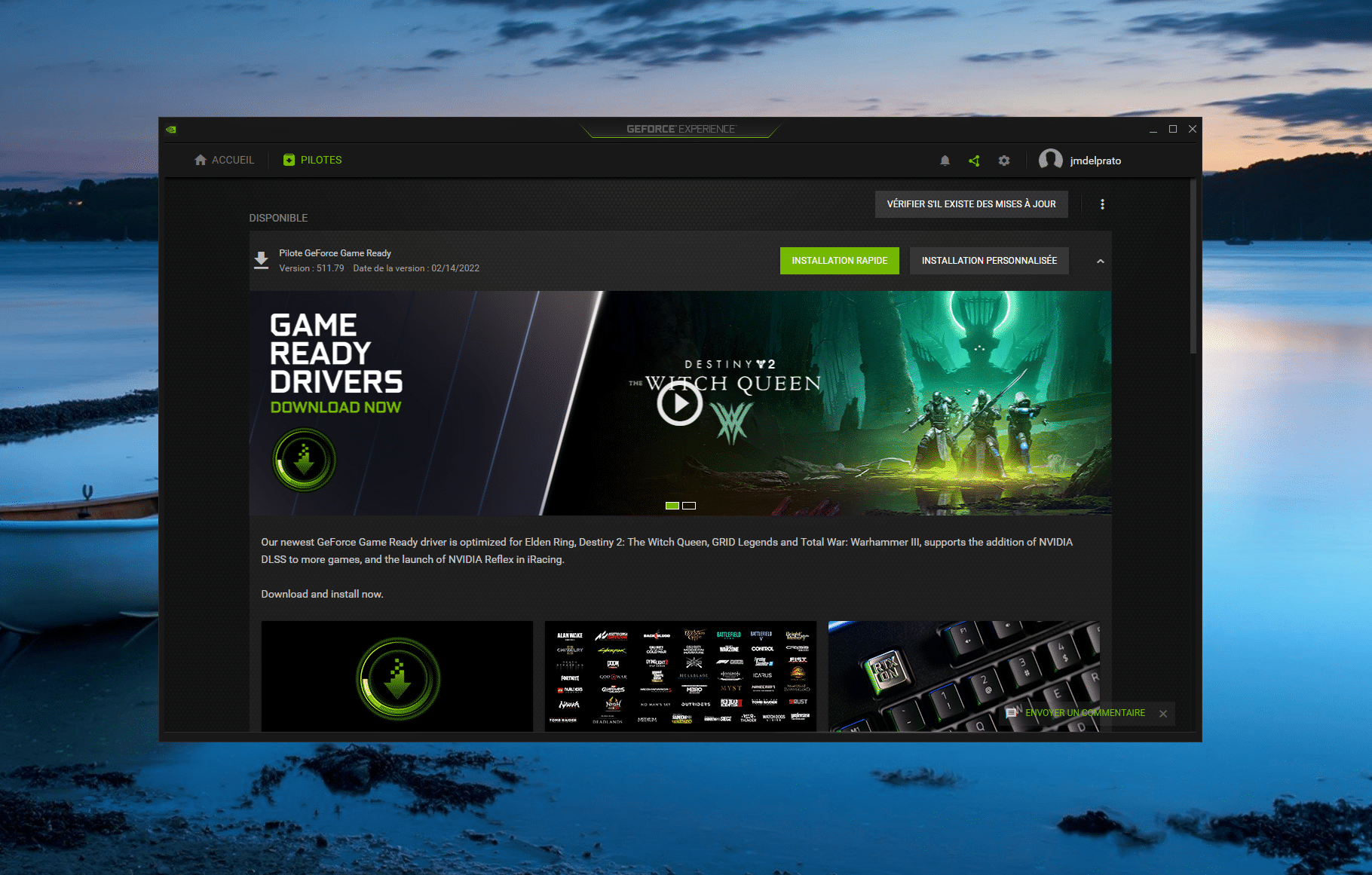Open the supported games logos thumbnail
1372x875 pixels.
680,676
